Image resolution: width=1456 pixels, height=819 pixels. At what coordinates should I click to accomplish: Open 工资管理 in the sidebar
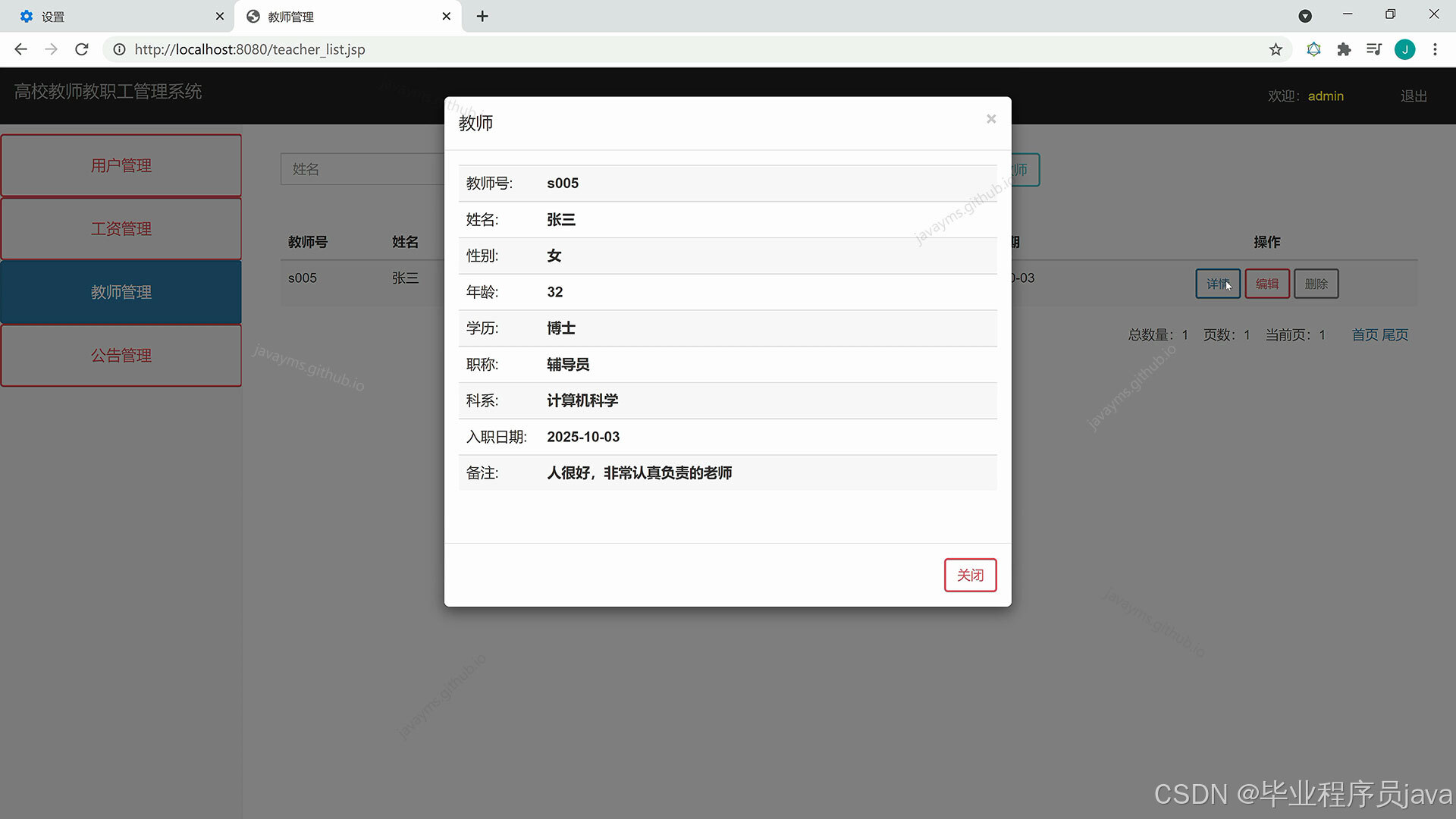click(121, 228)
